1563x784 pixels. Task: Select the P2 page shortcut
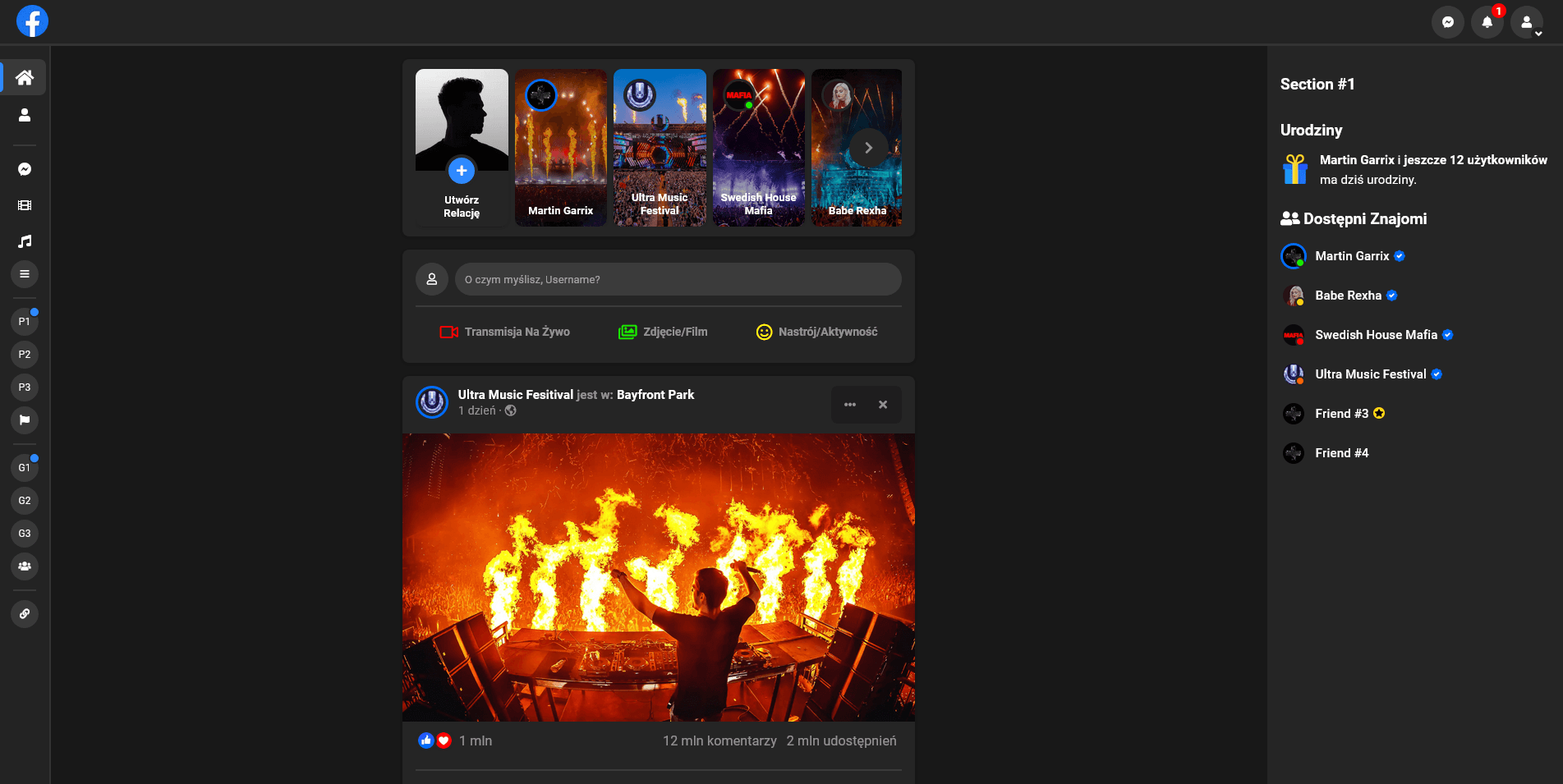[x=25, y=355]
